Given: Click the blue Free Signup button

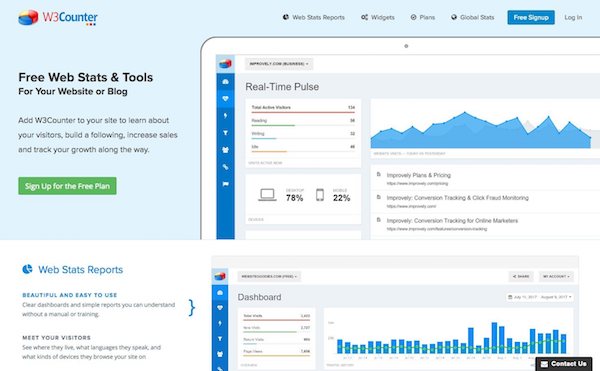Looking at the screenshot, I should (531, 17).
